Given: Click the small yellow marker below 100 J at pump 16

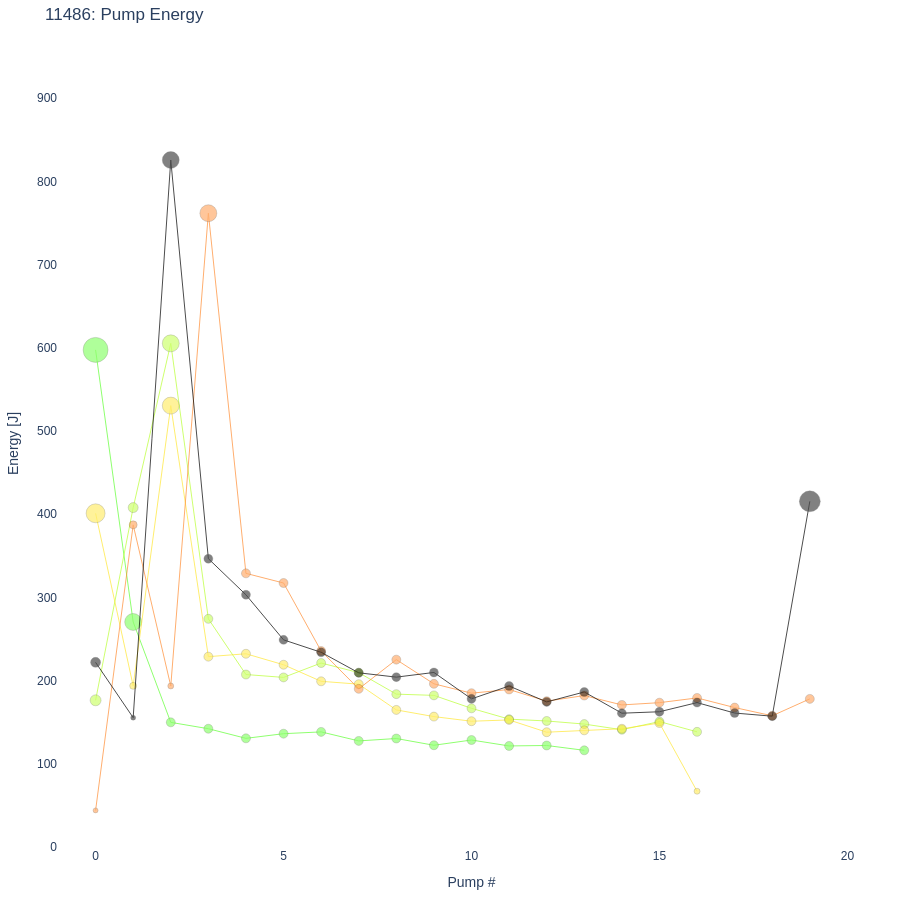Looking at the screenshot, I should [697, 791].
